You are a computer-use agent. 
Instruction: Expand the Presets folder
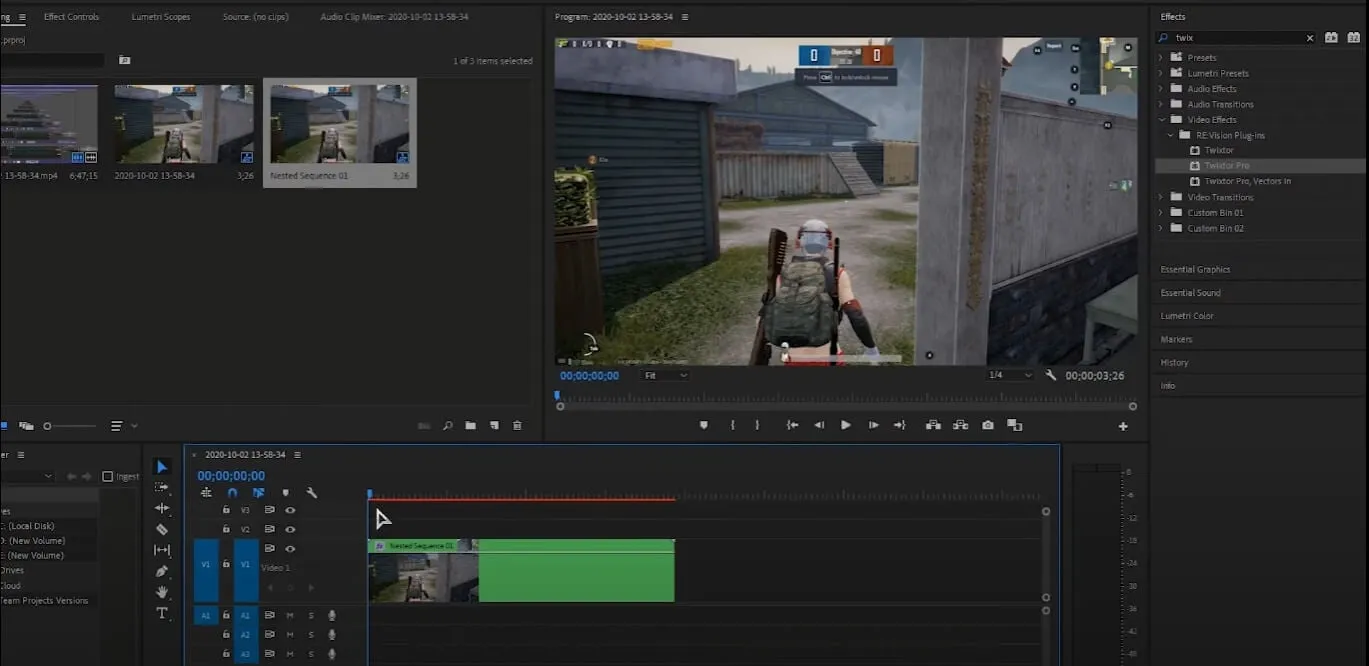(1161, 58)
